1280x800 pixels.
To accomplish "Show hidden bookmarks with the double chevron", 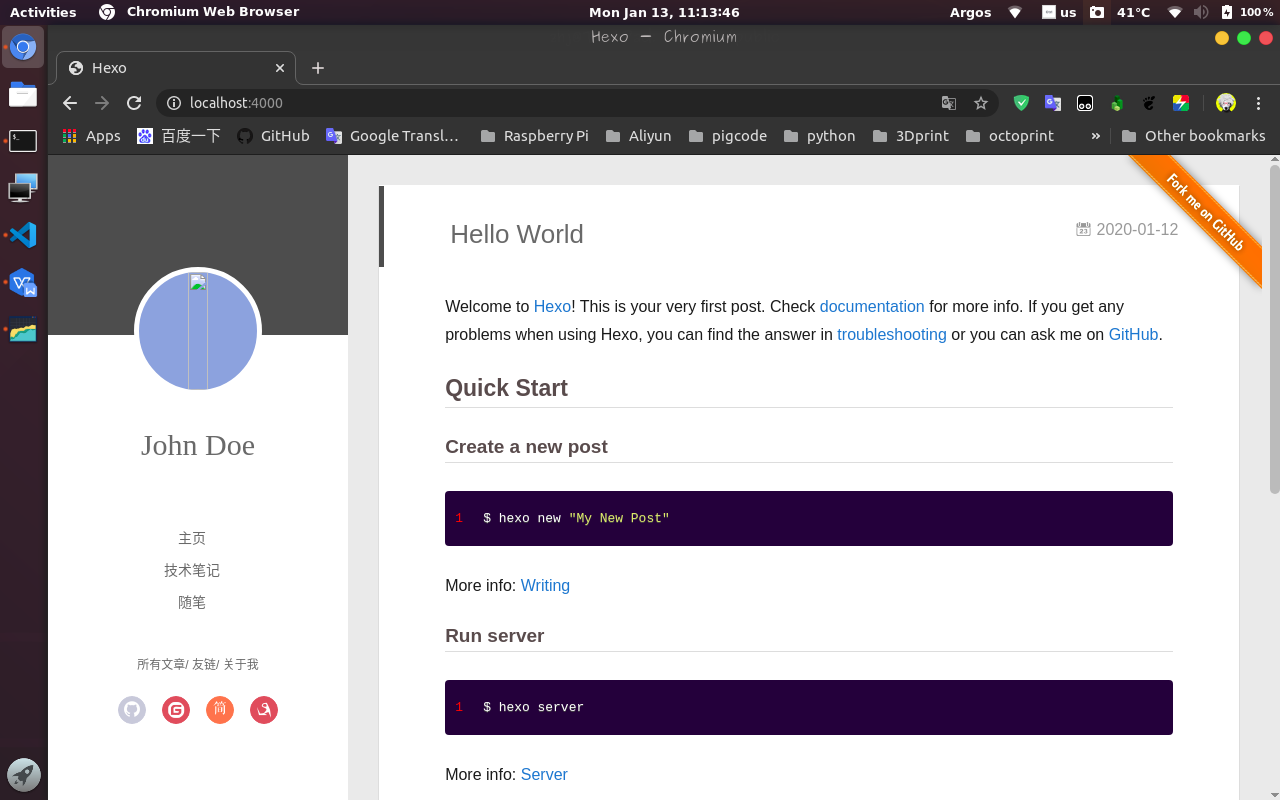I will tap(1096, 136).
